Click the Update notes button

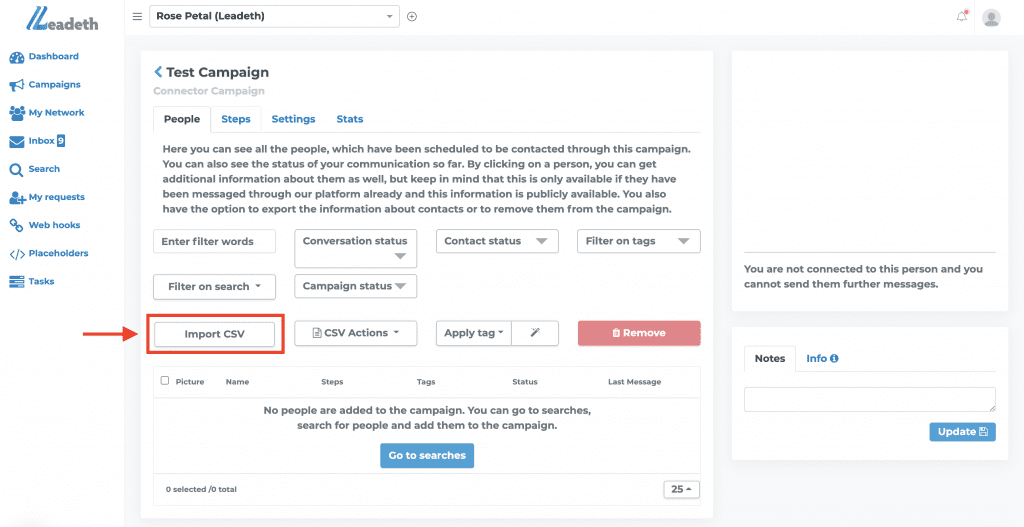963,432
